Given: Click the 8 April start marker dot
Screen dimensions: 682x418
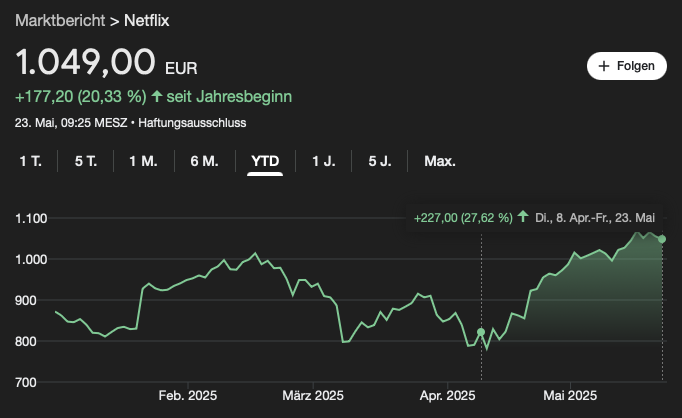Looking at the screenshot, I should 481,332.
